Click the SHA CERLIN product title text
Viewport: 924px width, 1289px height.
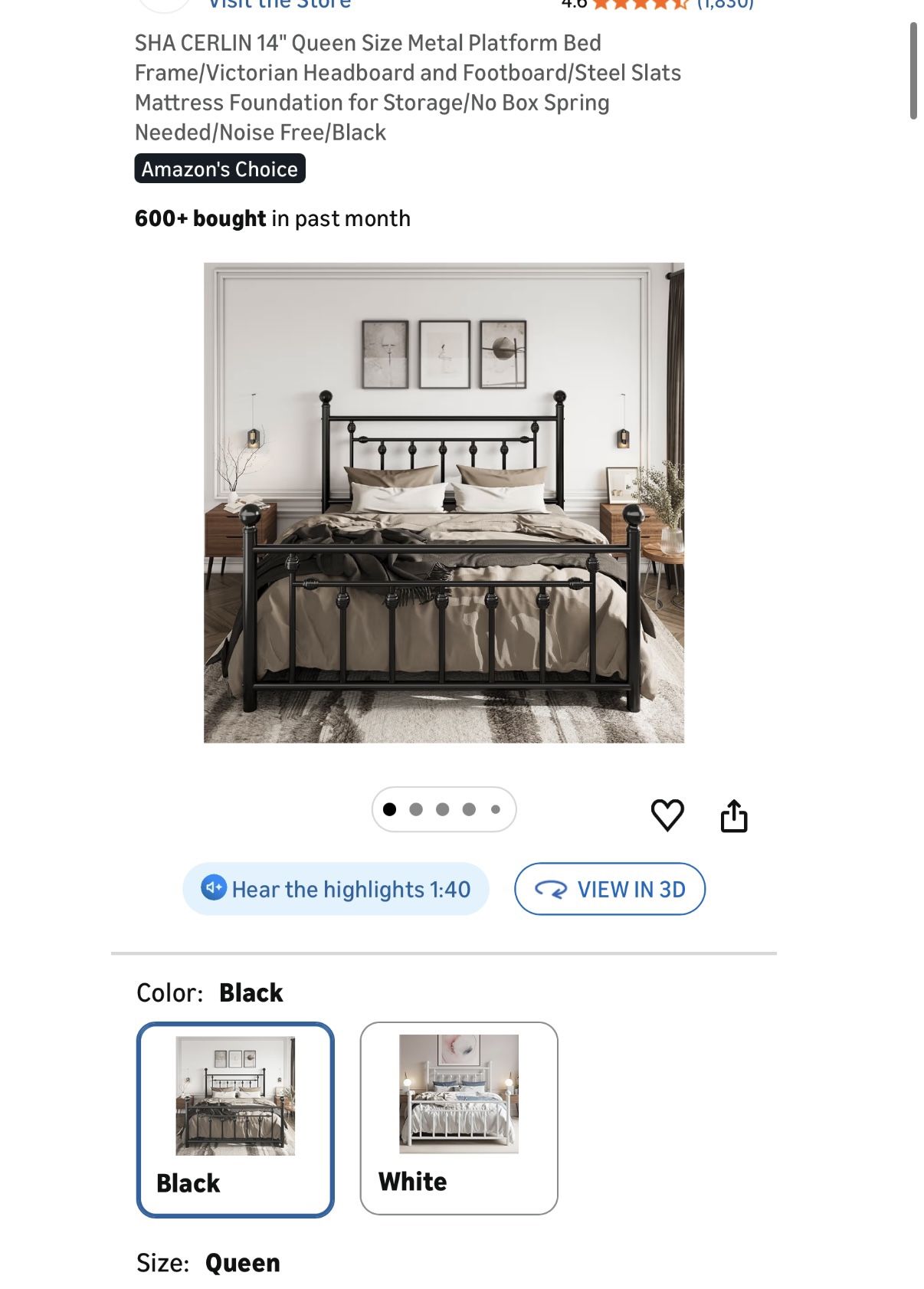point(408,87)
